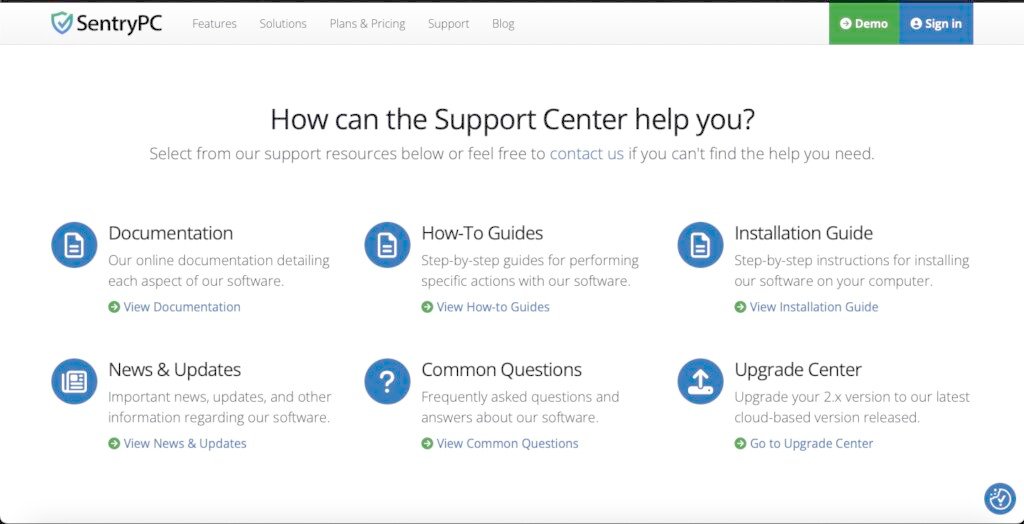Viewport: 1024px width, 524px height.
Task: Go to Plans & Pricing
Action: (367, 24)
